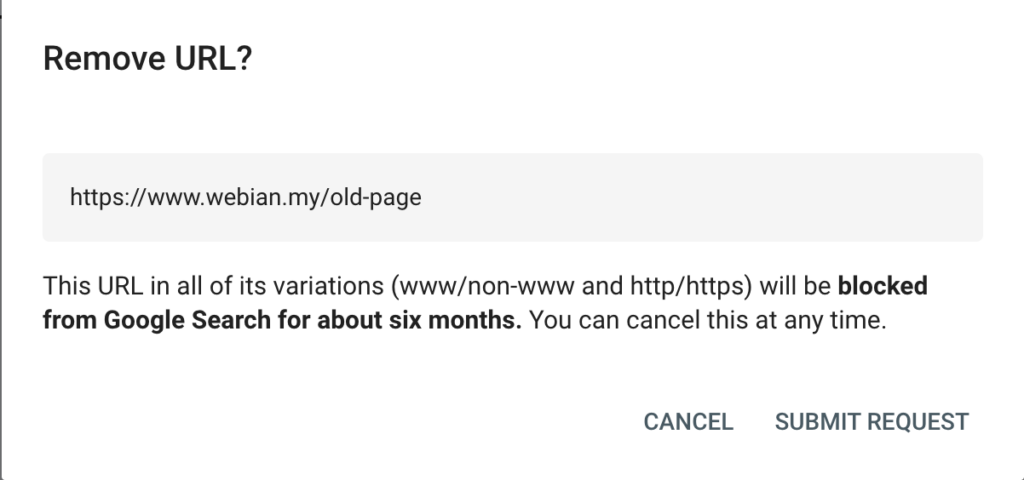The image size is (1024, 480).
Task: Click empty space right of the URL text
Action: (x=700, y=197)
